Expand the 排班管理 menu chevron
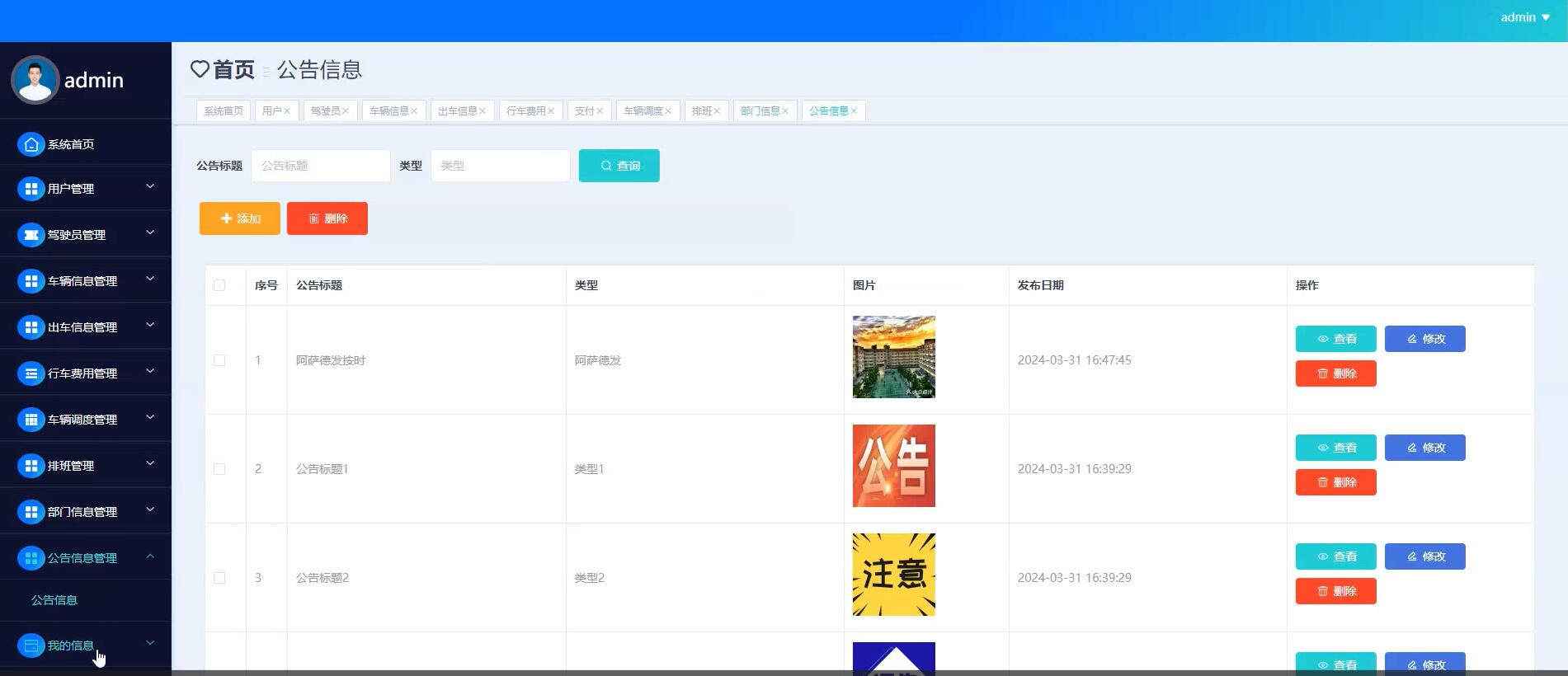Image resolution: width=1568 pixels, height=676 pixels. click(x=150, y=464)
